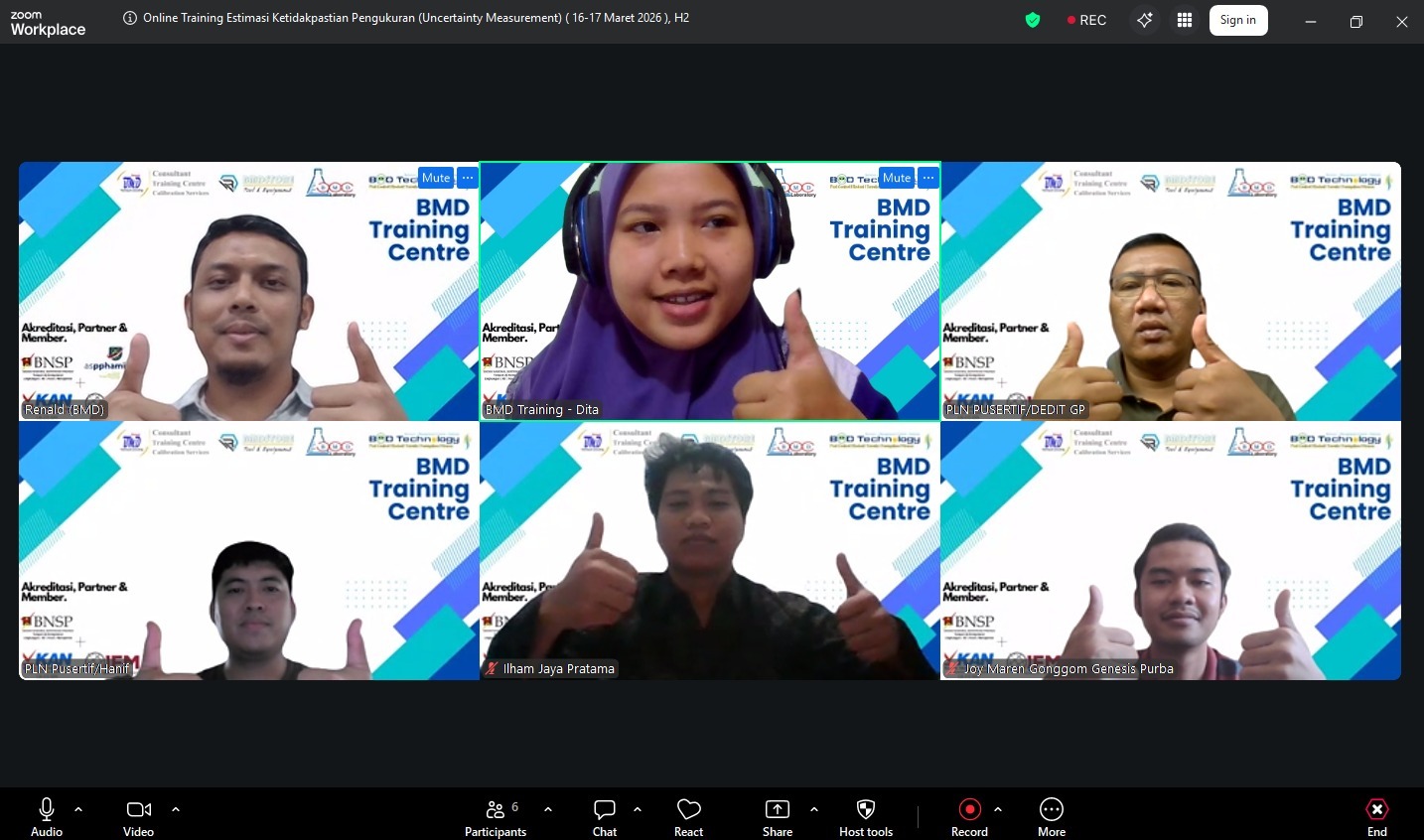The height and width of the screenshot is (840, 1424).
Task: Expand the Audio options arrow
Action: click(78, 809)
